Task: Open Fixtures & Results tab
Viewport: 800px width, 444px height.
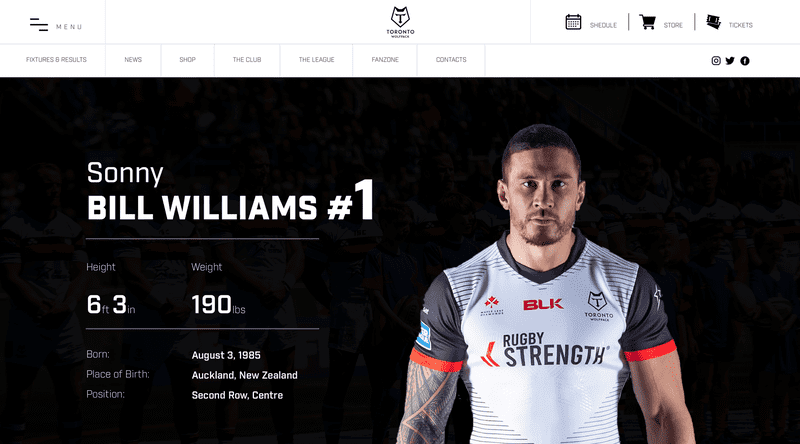Action: tap(56, 60)
